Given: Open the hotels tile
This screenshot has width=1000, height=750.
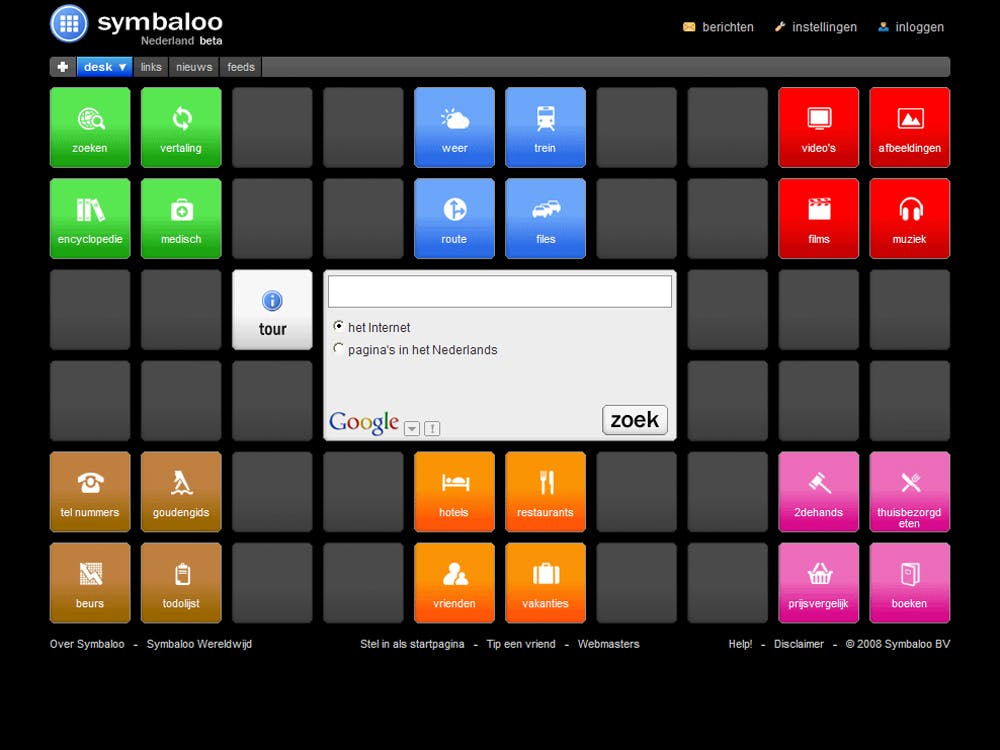Looking at the screenshot, I should pyautogui.click(x=454, y=492).
